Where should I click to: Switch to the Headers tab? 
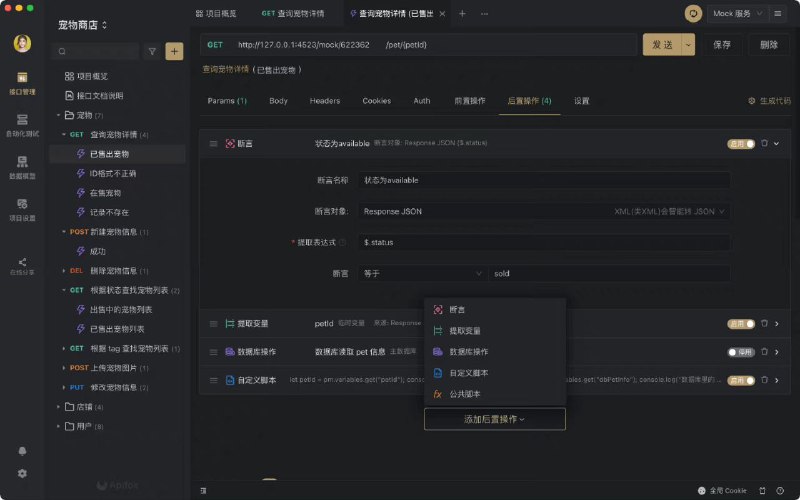tap(325, 101)
